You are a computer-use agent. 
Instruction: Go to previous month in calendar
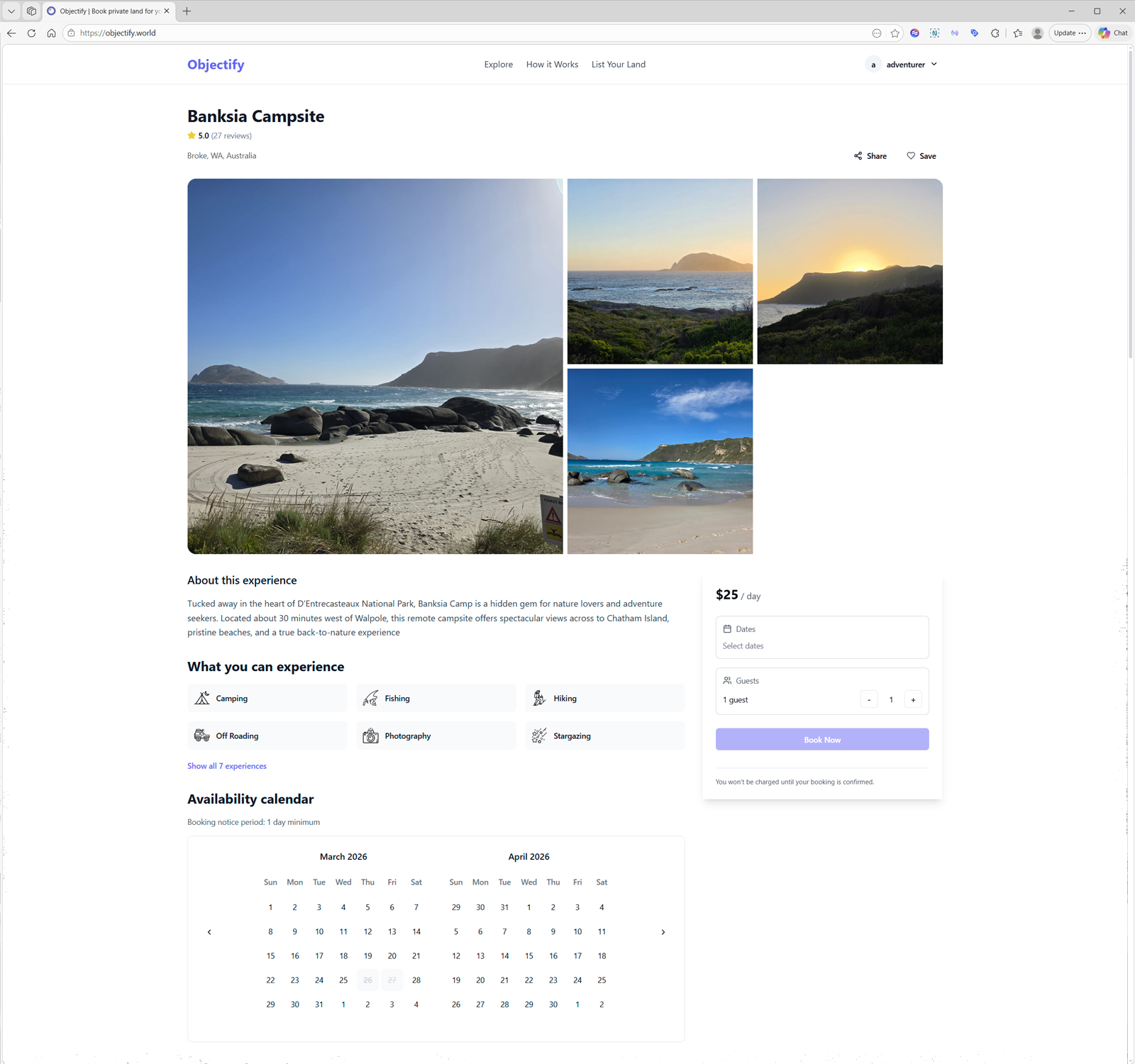[209, 932]
